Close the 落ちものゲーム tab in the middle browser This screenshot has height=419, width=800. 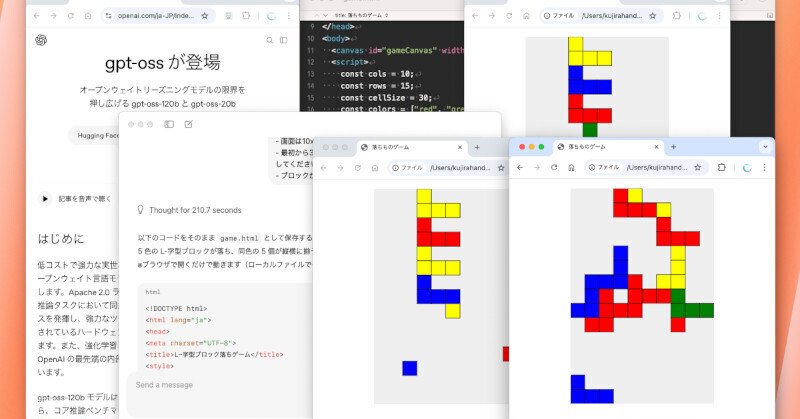coord(460,147)
